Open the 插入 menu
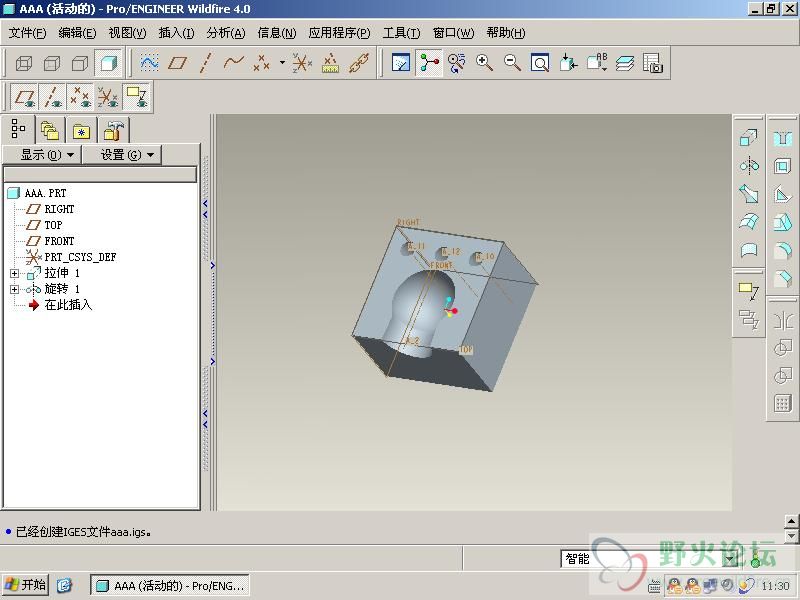Image resolution: width=800 pixels, height=600 pixels. (x=176, y=33)
